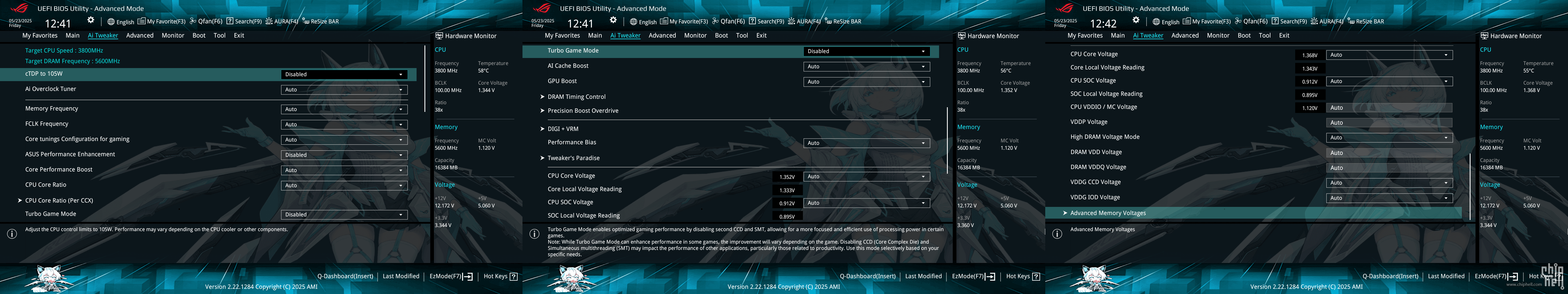The image size is (1568, 294).
Task: Open the VDDG CCD Voltage dropdown
Action: point(1389,183)
